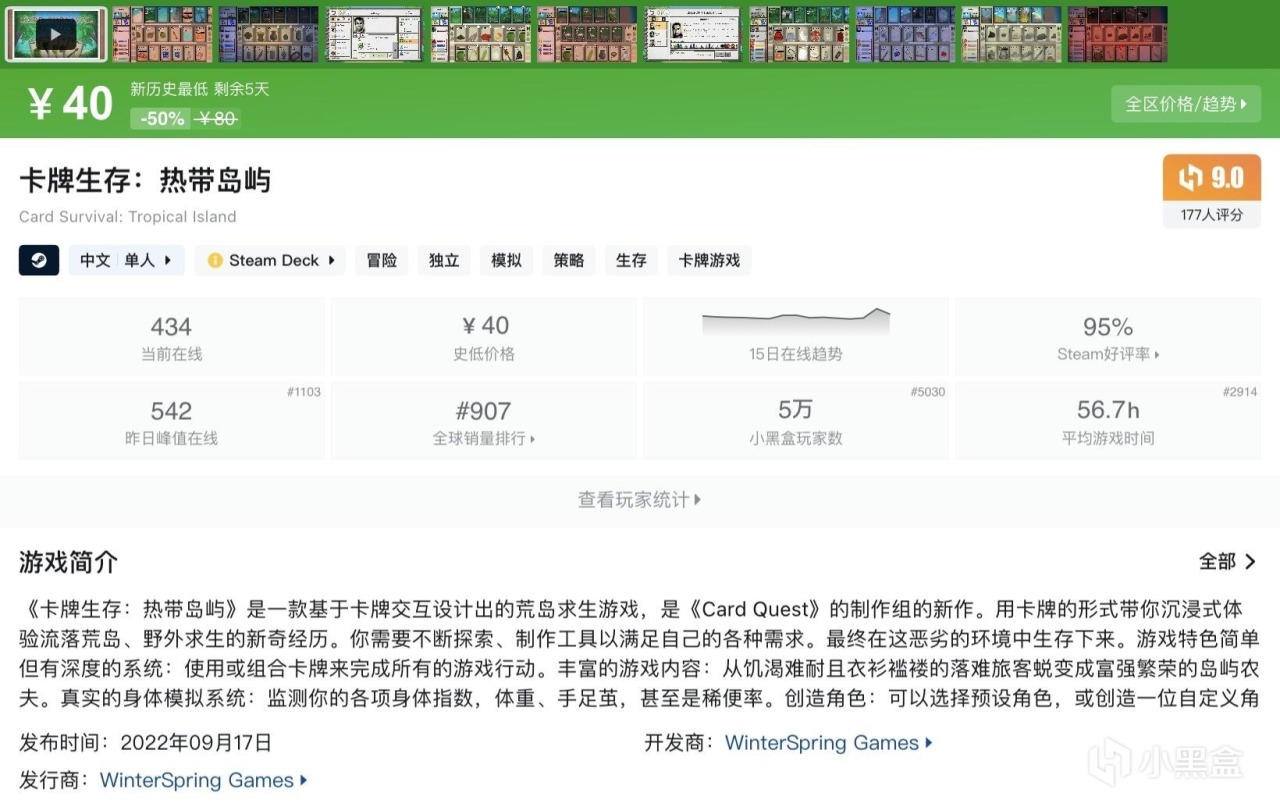Open the 开发商 WinterSpring Games link
The image size is (1280, 807).
click(x=828, y=743)
